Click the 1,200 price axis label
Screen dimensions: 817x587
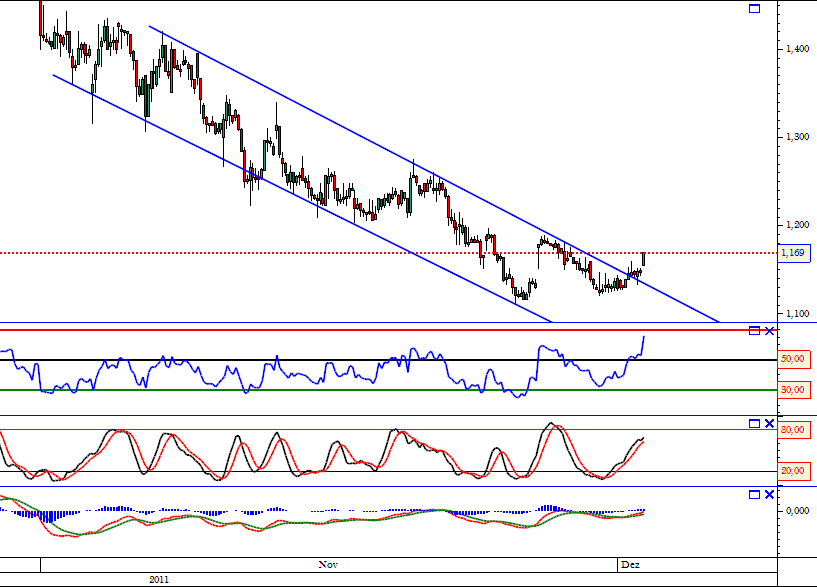click(798, 225)
